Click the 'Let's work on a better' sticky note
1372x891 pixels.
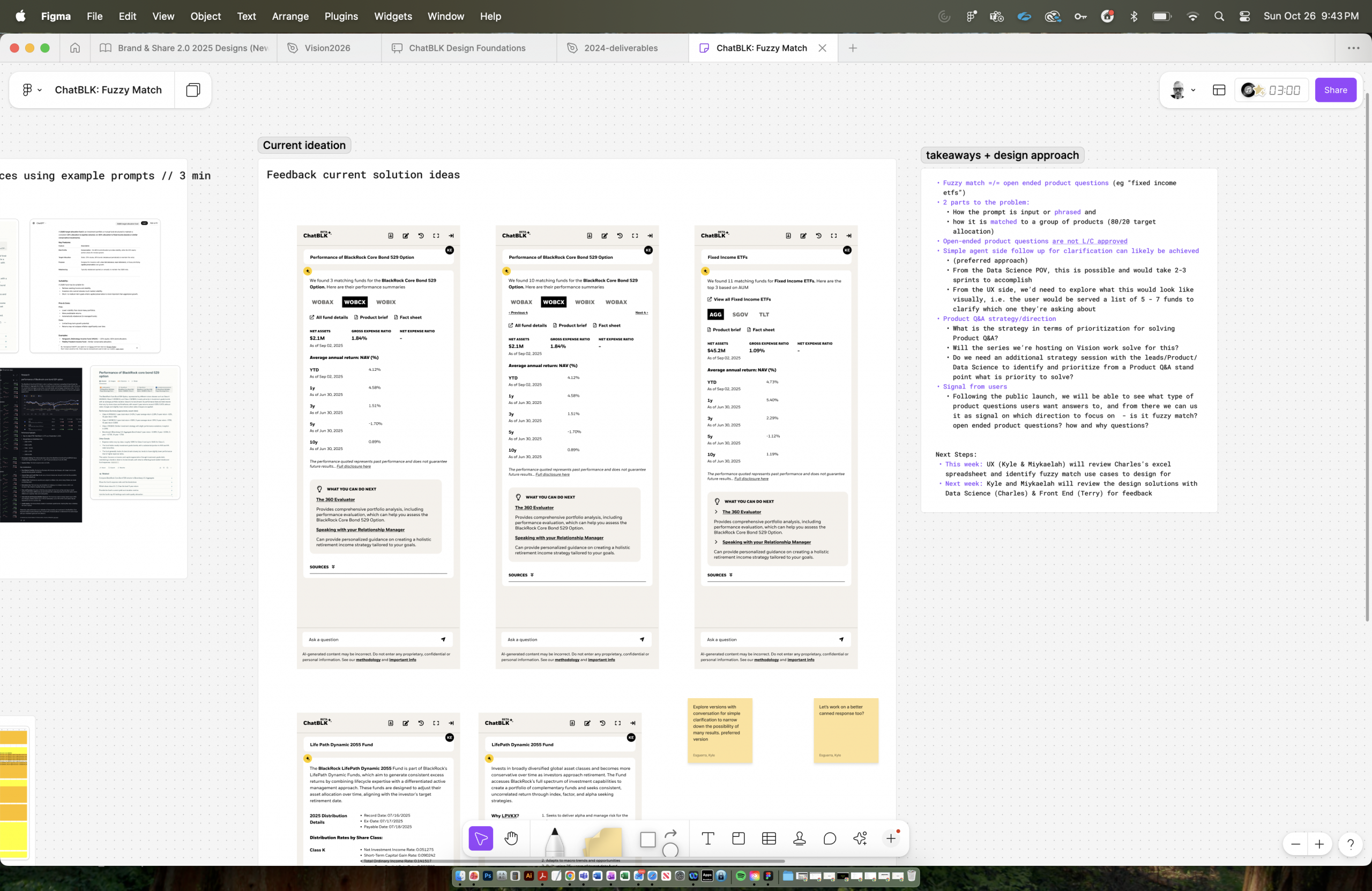[846, 731]
